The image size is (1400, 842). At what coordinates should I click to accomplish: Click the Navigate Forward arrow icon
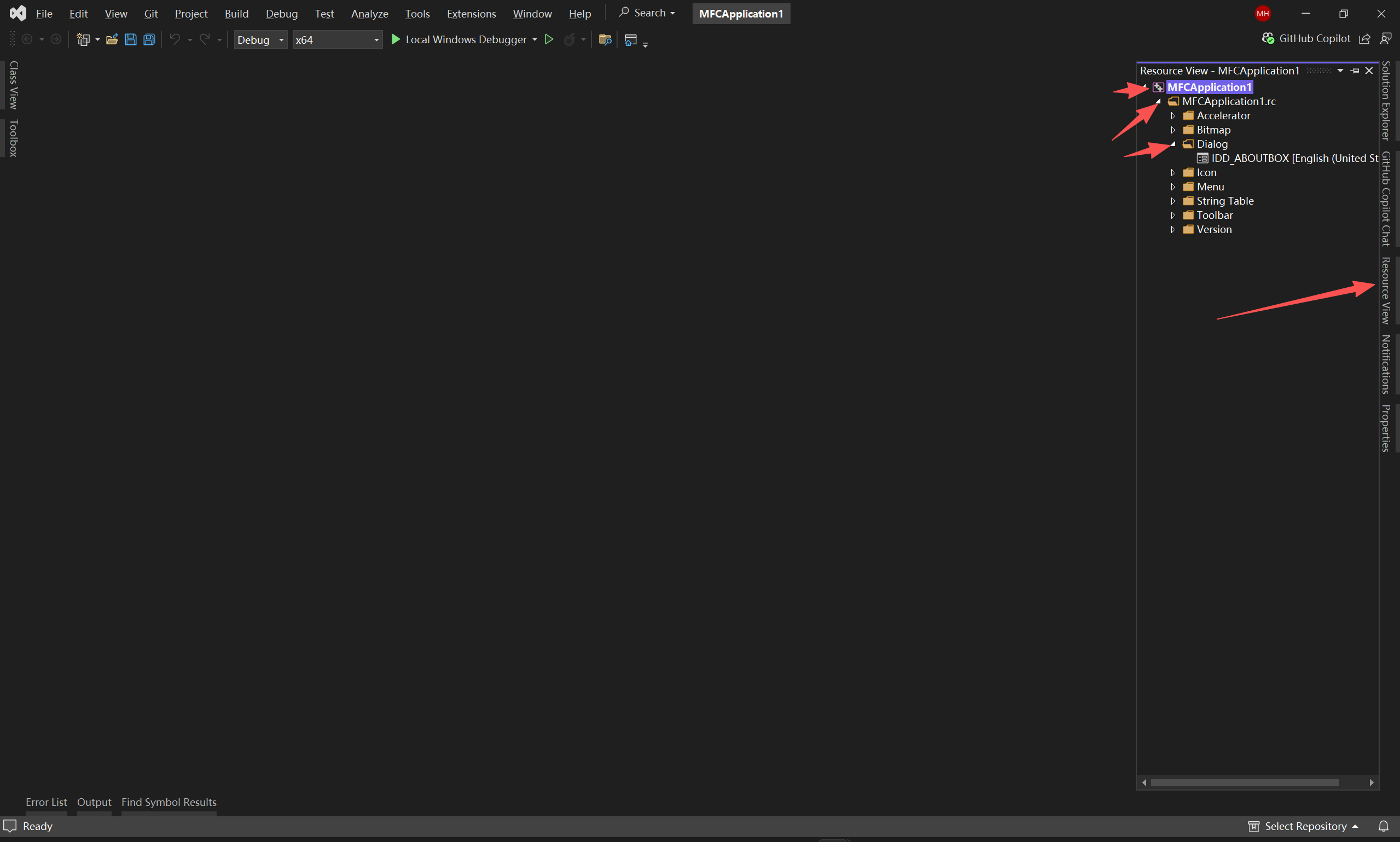[x=56, y=39]
